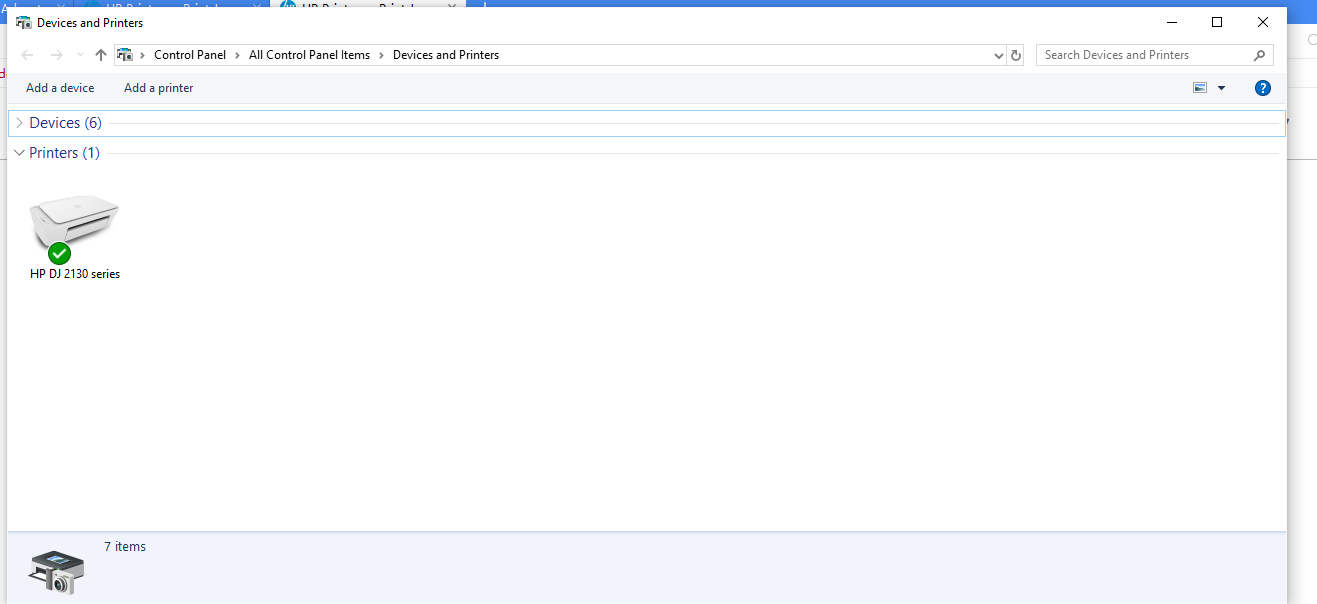Open the chevron before Control Panel breadcrumb
Screen dimensions: 1317x604
point(143,55)
